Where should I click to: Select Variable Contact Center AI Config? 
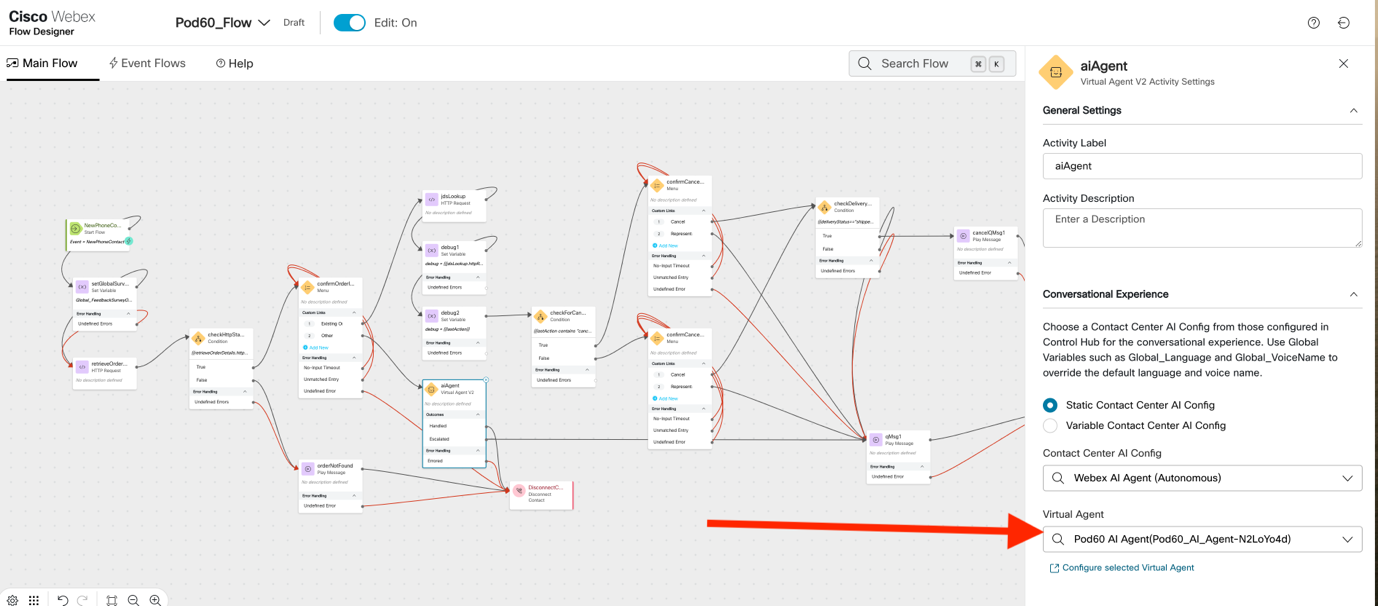click(1050, 426)
